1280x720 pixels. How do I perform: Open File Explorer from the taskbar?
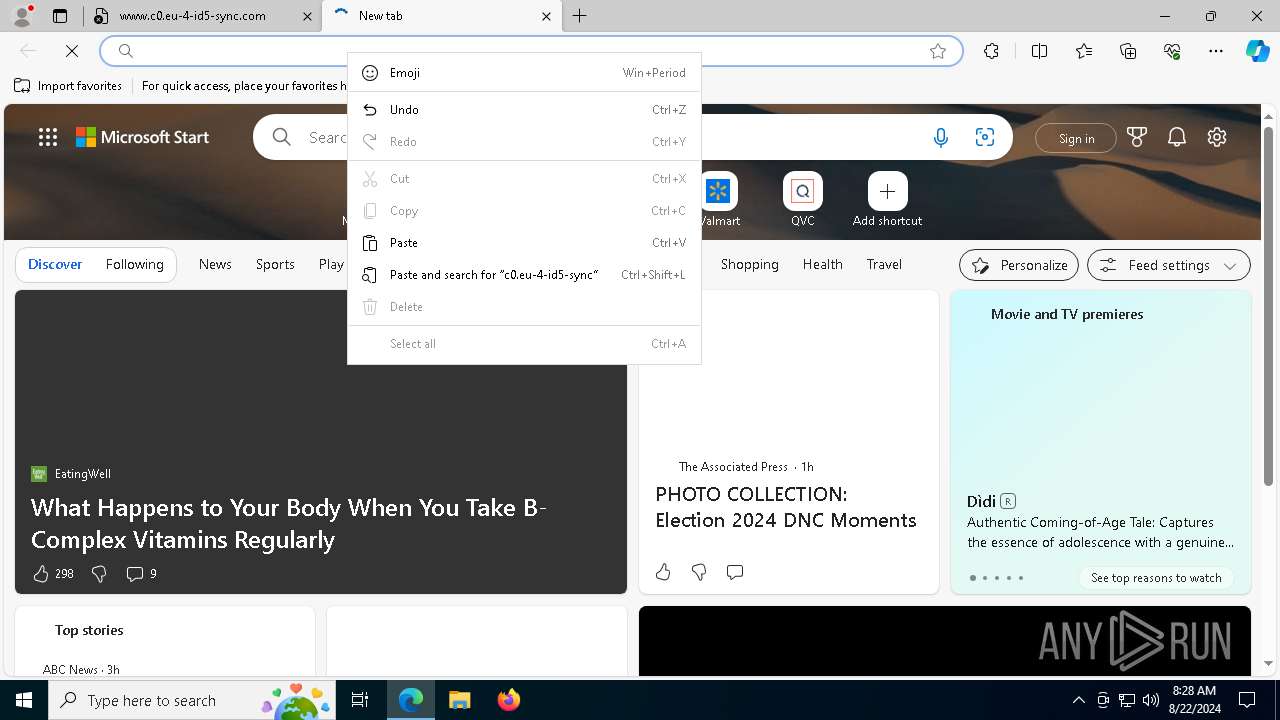[x=459, y=700]
